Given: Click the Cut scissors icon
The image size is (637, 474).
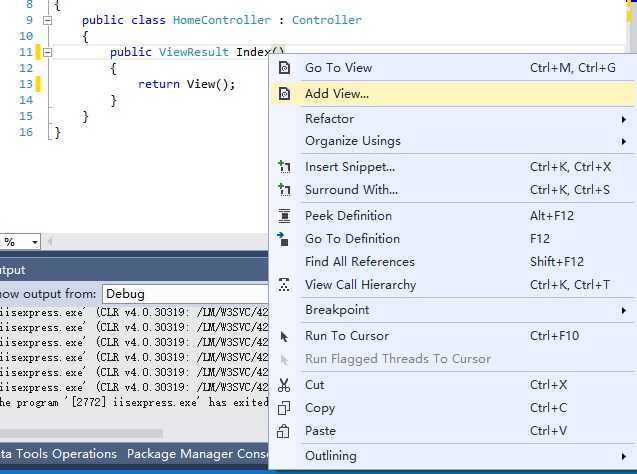Looking at the screenshot, I should [284, 385].
